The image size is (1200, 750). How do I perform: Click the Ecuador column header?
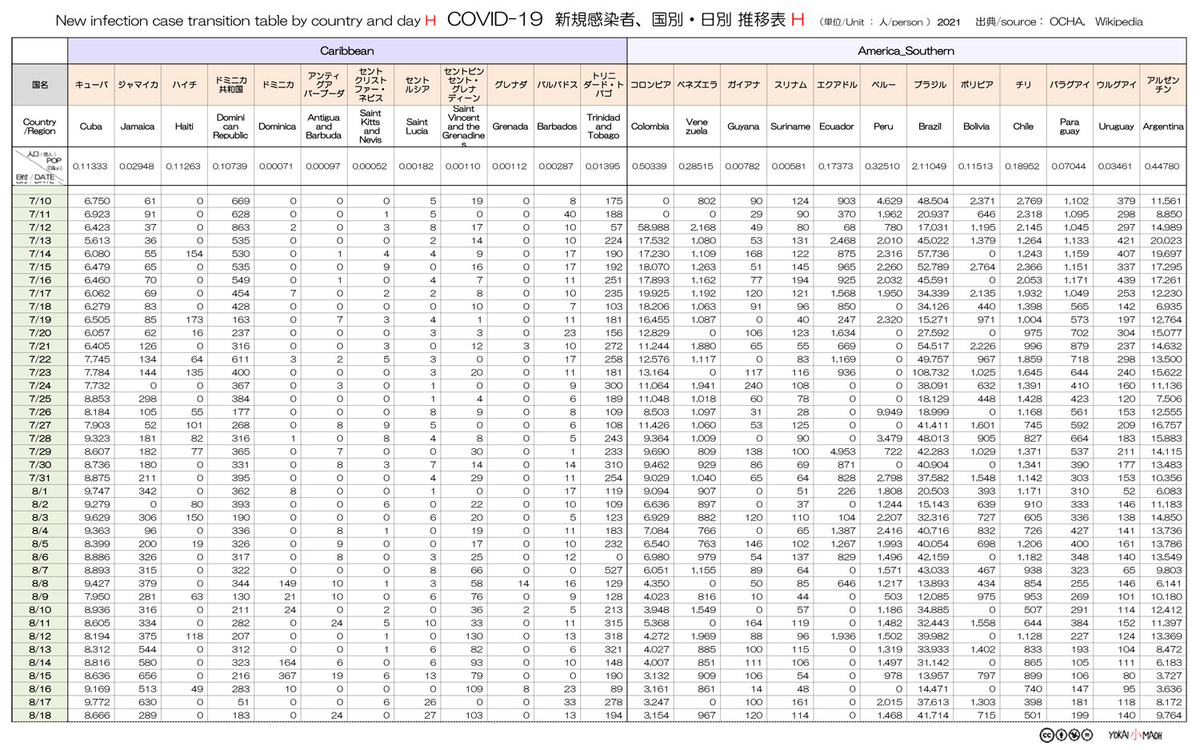[x=838, y=128]
